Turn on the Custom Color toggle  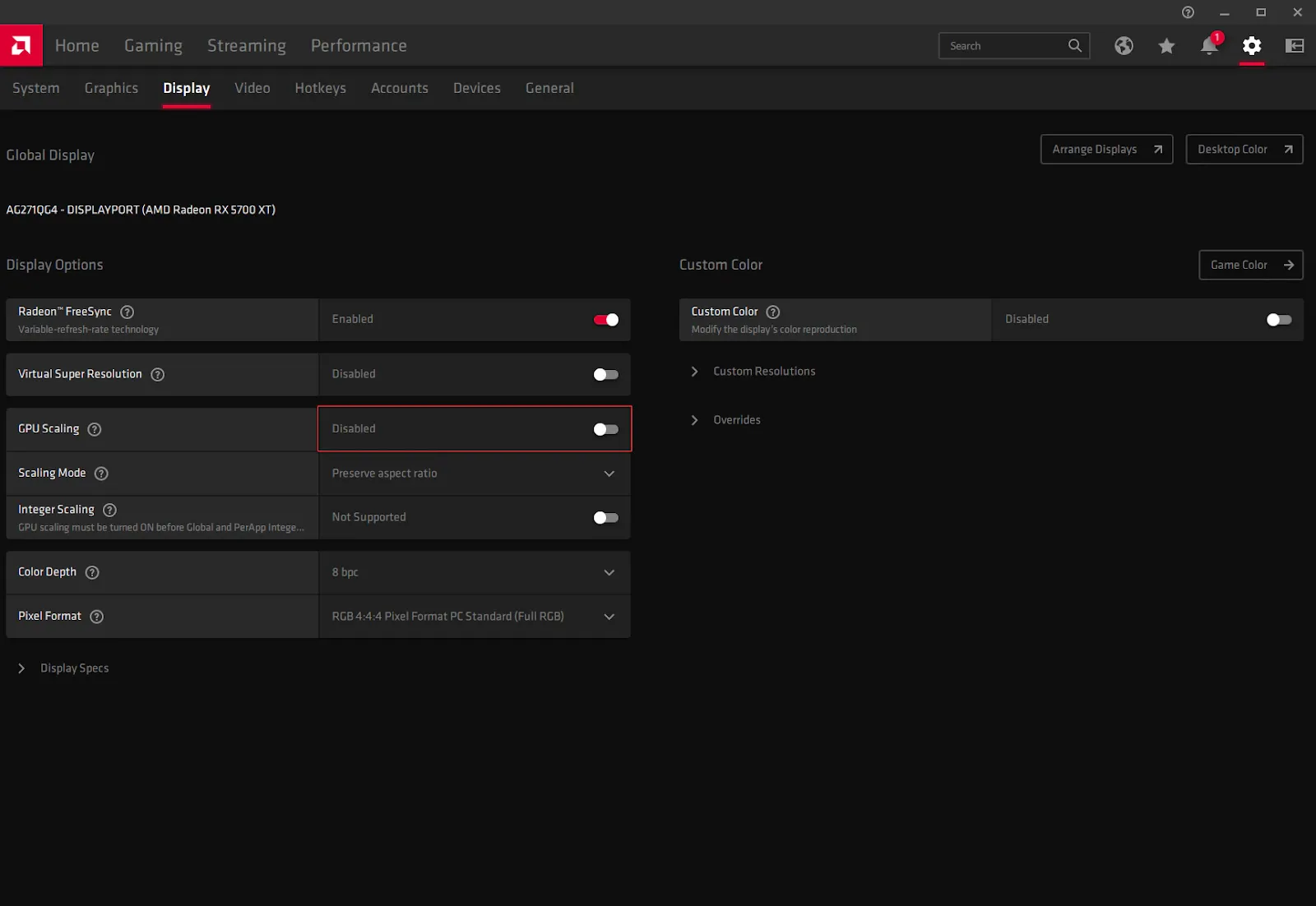(1278, 320)
